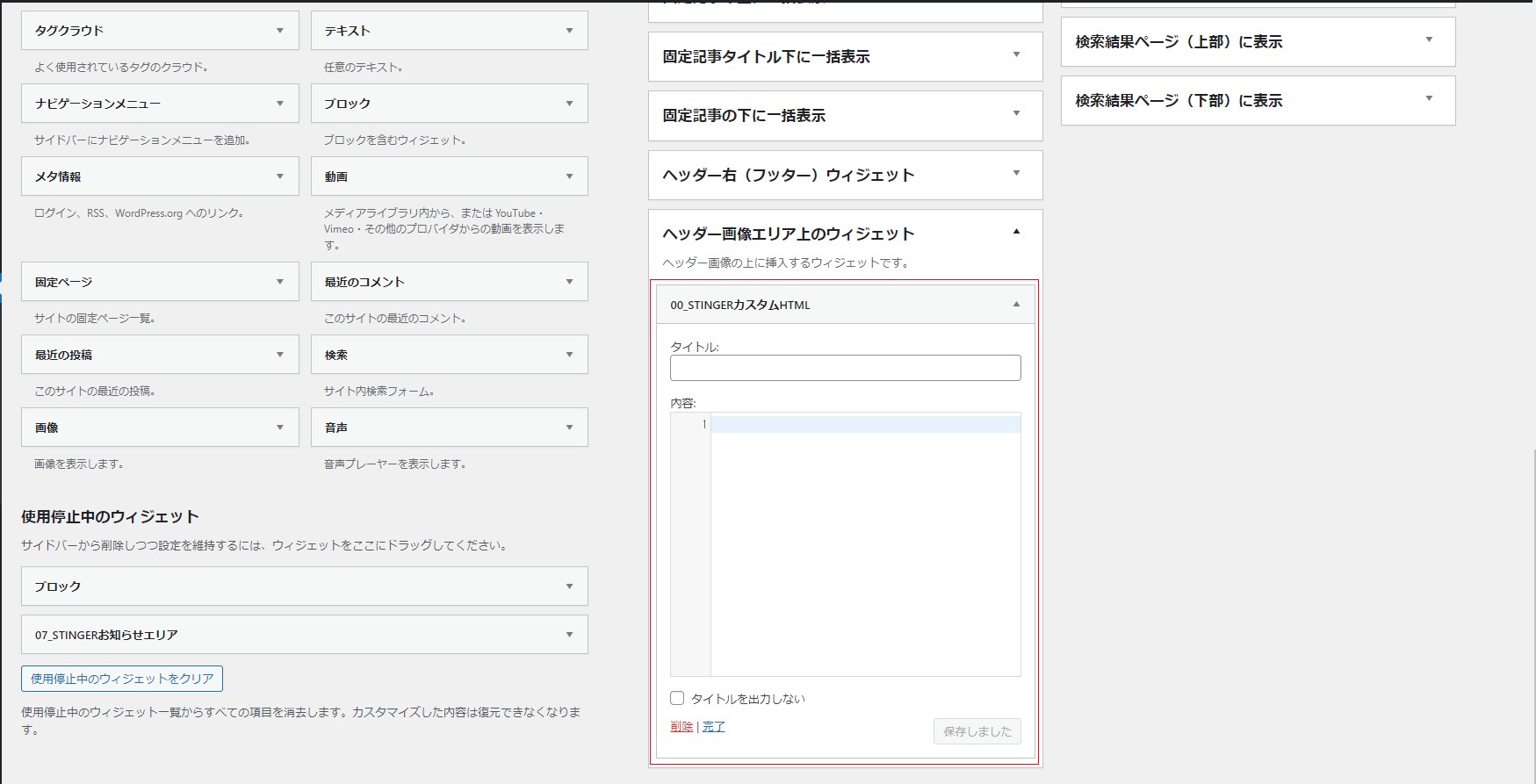
Task: Click the 完了 link
Action: click(x=713, y=727)
